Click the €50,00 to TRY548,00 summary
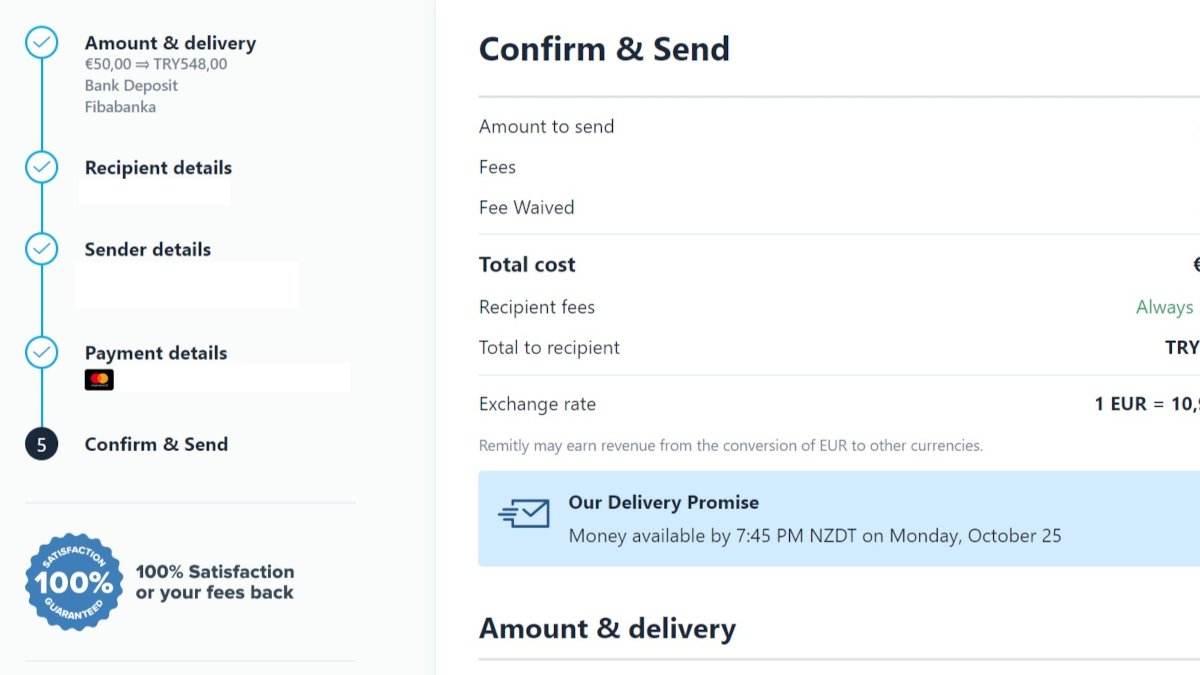 tap(156, 65)
